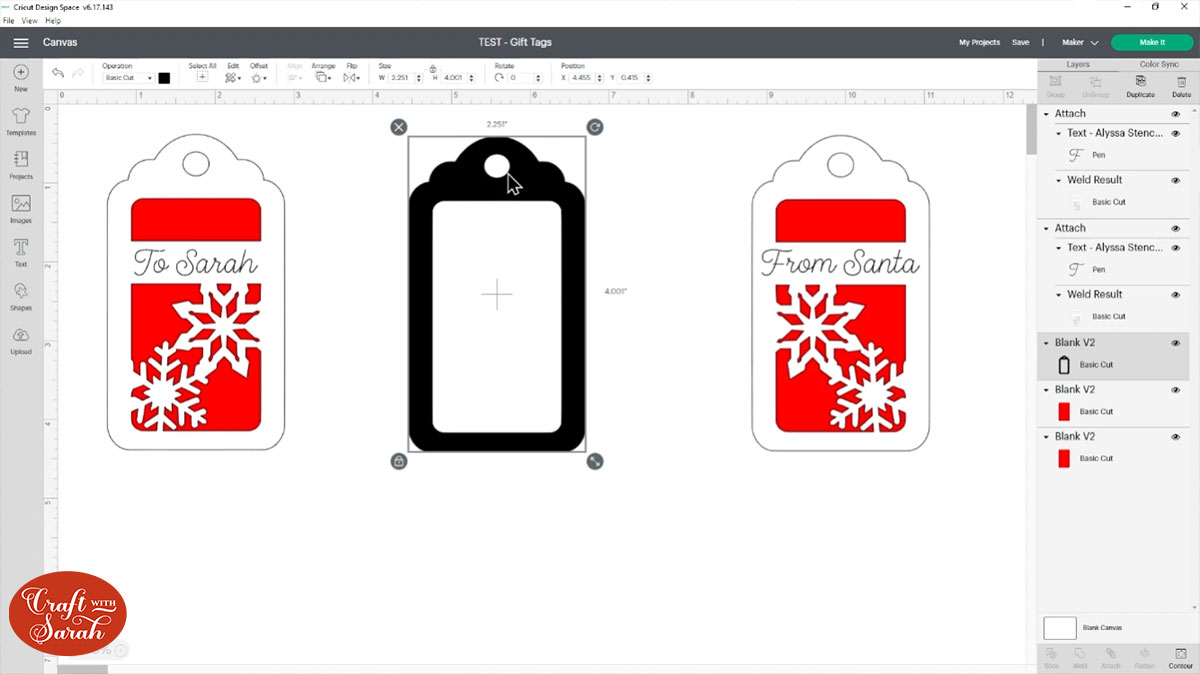This screenshot has height=674, width=1200.
Task: Open the Flip dropdown
Action: [352, 77]
